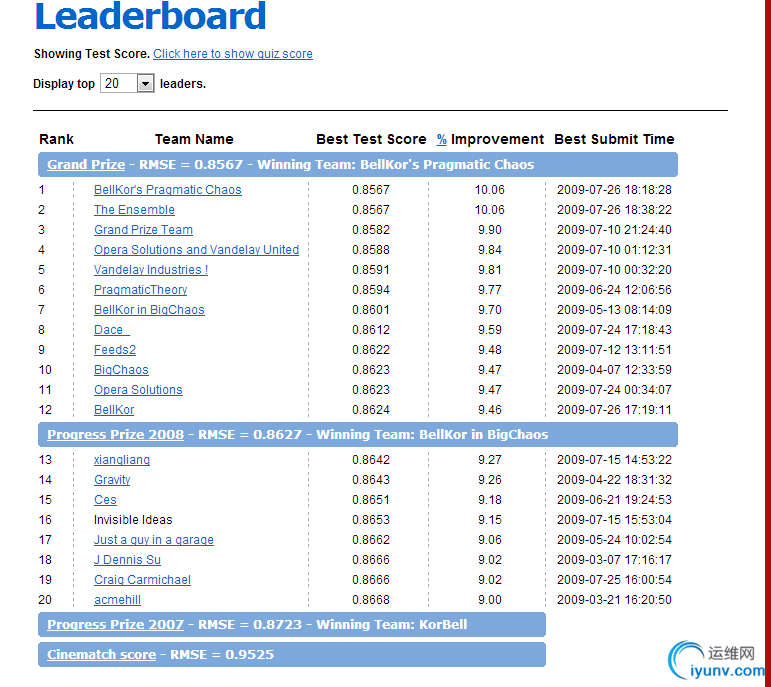Click submit time 2009-03-07 17:16:17
The width and height of the screenshot is (771, 687).
pyautogui.click(x=614, y=560)
